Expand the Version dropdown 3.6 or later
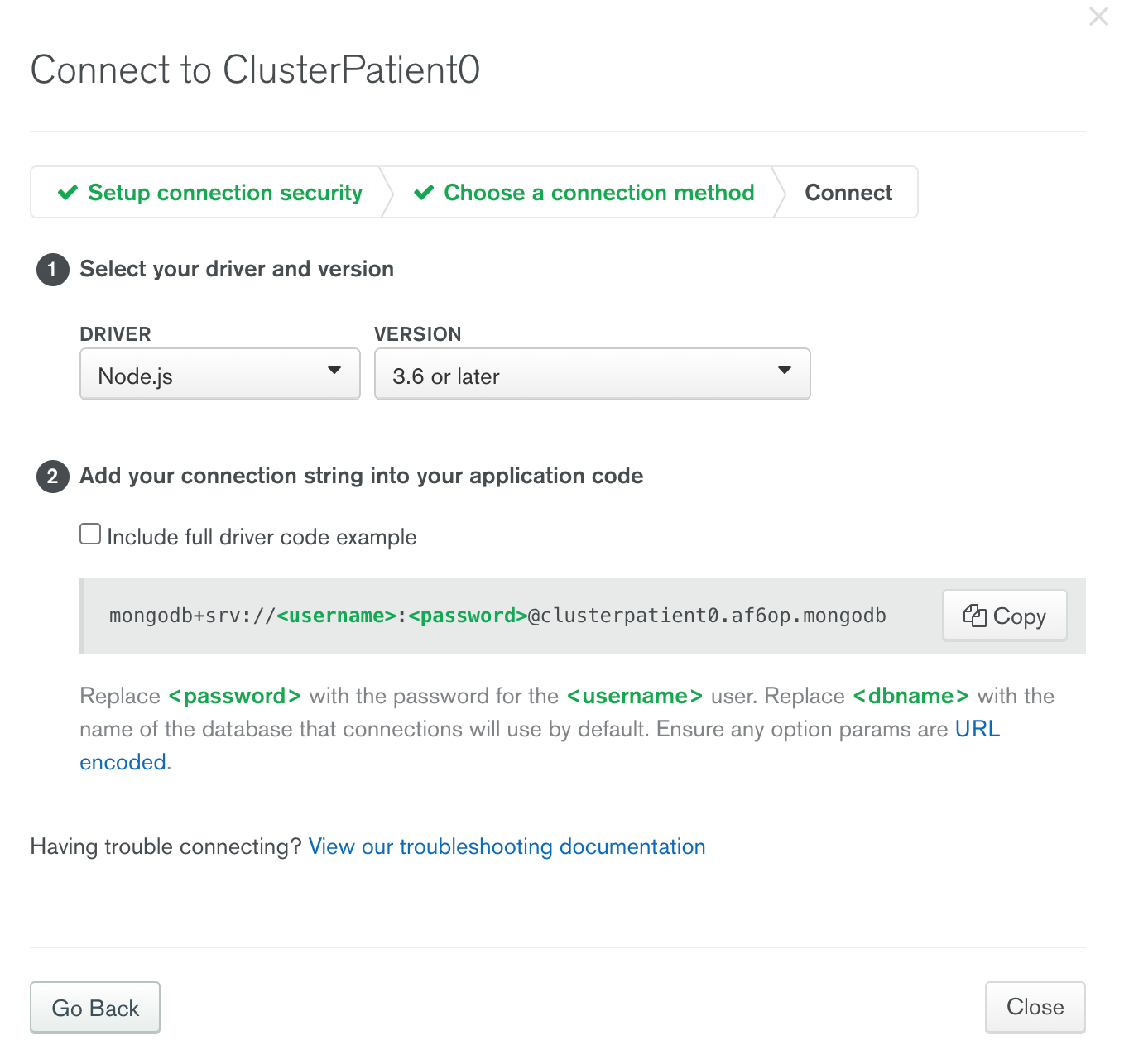This screenshot has height=1064, width=1129. (579, 375)
